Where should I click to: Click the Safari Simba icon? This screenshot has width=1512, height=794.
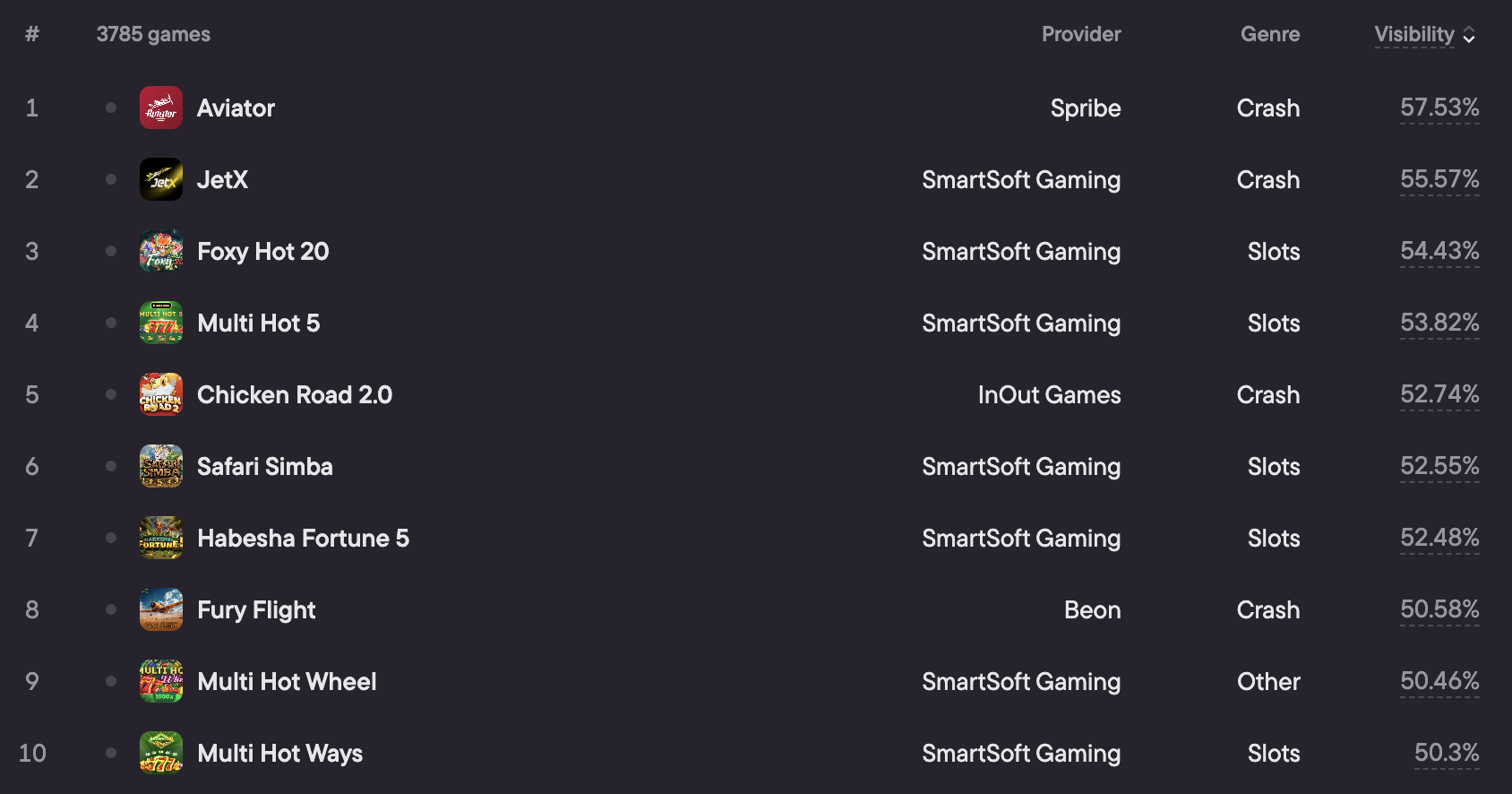pos(161,466)
